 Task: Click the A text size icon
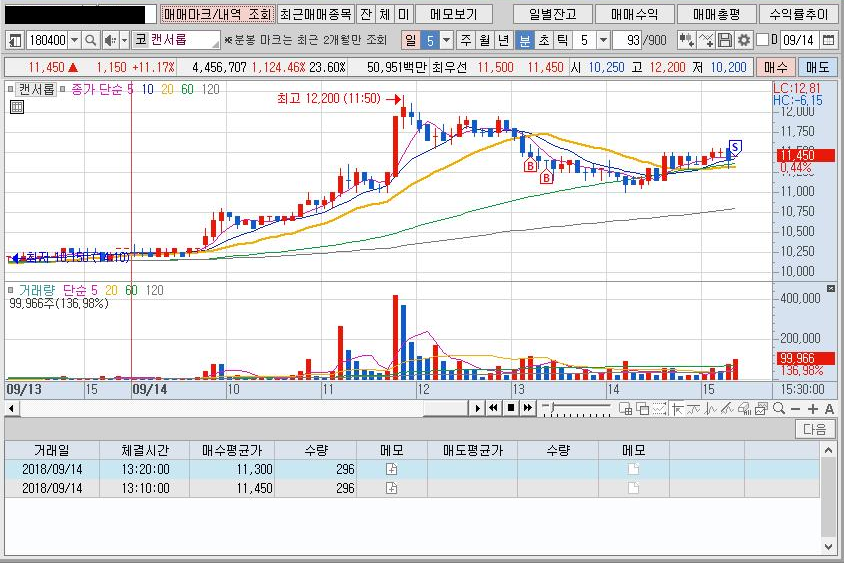pos(829,410)
